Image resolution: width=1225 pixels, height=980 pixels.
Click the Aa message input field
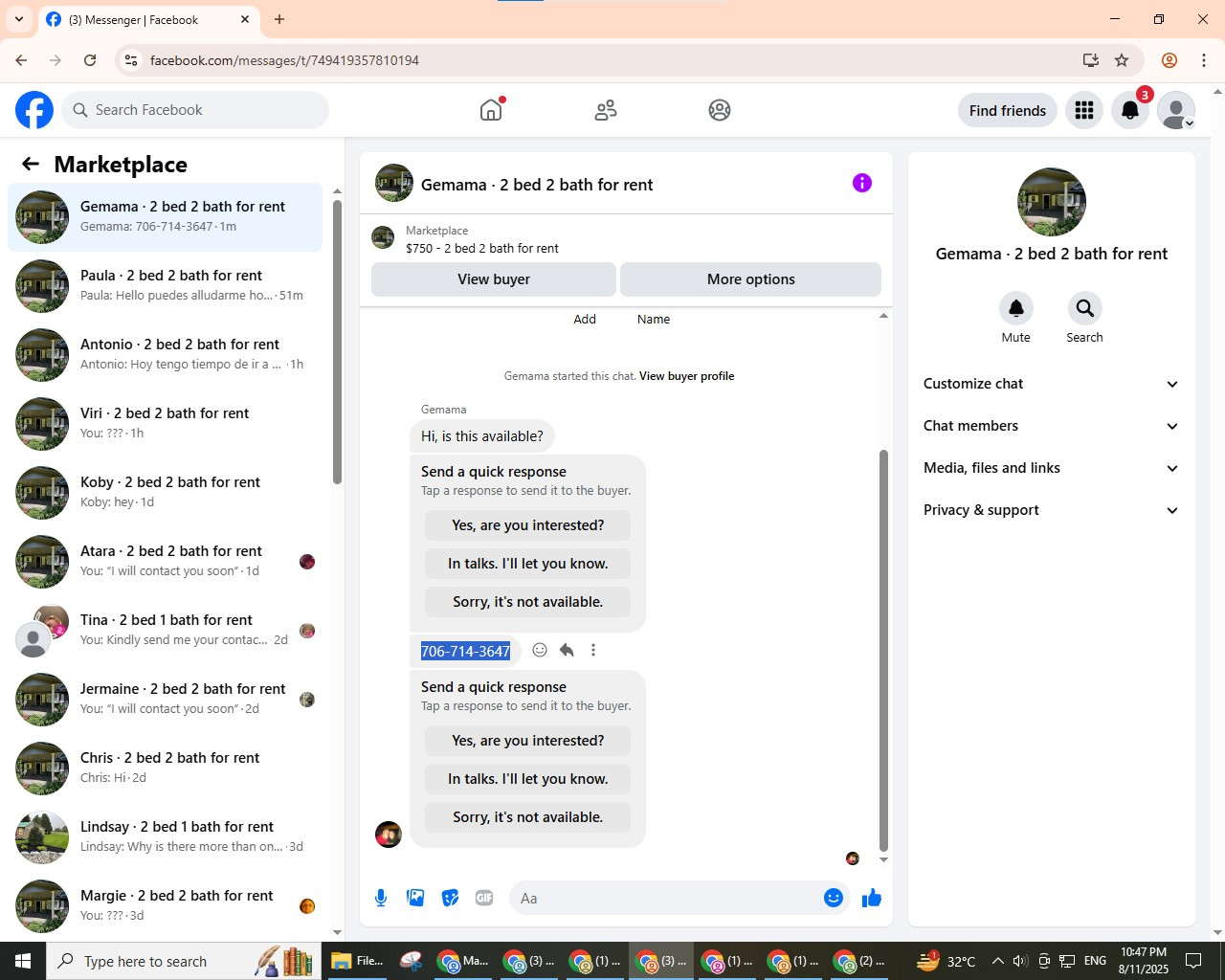[665, 898]
